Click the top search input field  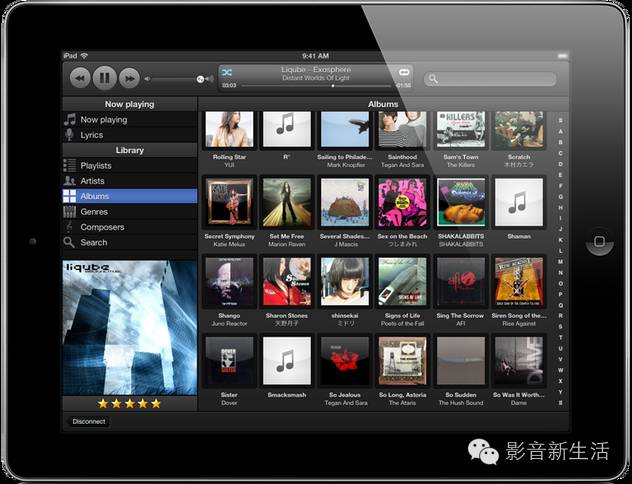click(491, 79)
